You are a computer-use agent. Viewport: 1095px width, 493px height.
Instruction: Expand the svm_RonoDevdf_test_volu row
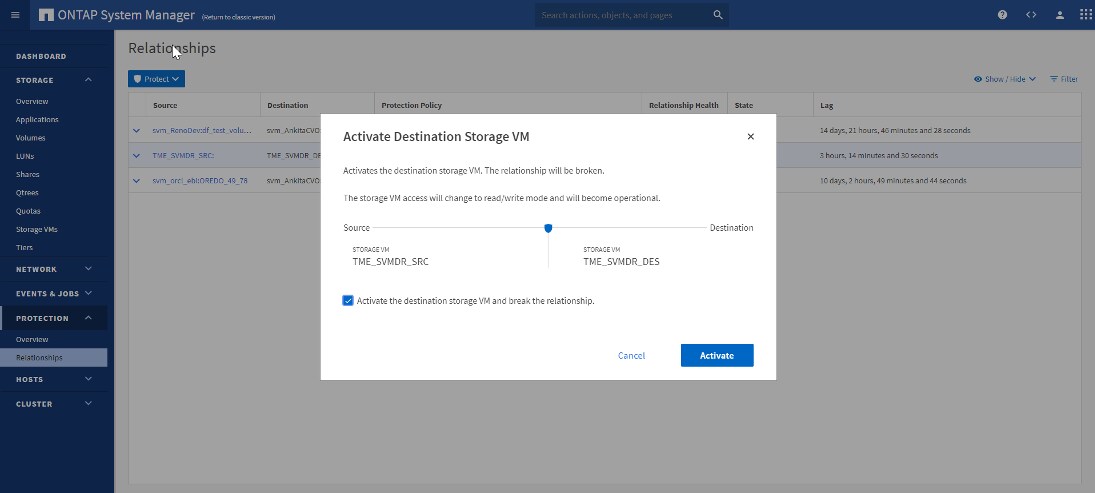pos(137,130)
